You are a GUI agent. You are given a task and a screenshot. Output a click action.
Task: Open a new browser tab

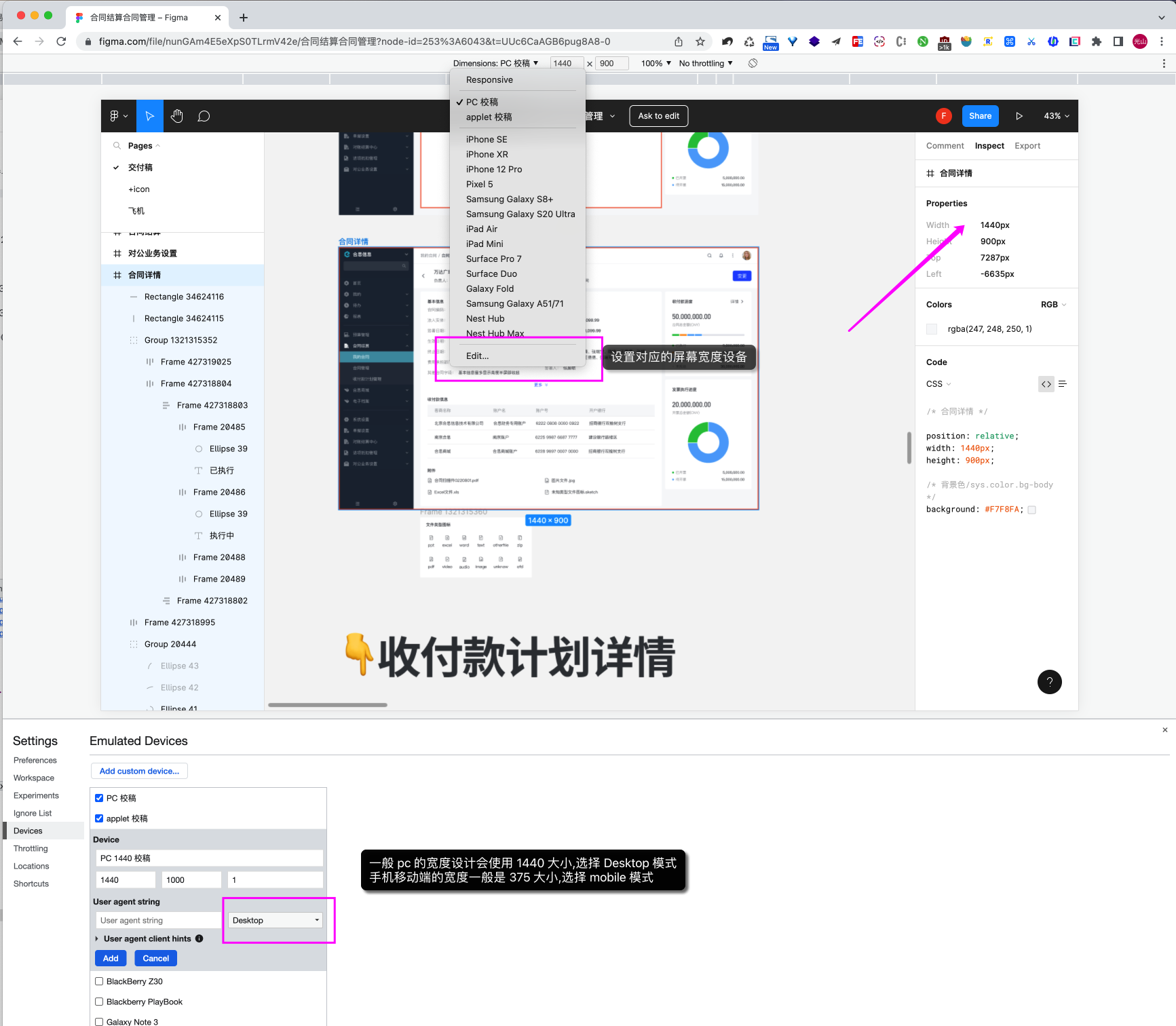coord(244,18)
